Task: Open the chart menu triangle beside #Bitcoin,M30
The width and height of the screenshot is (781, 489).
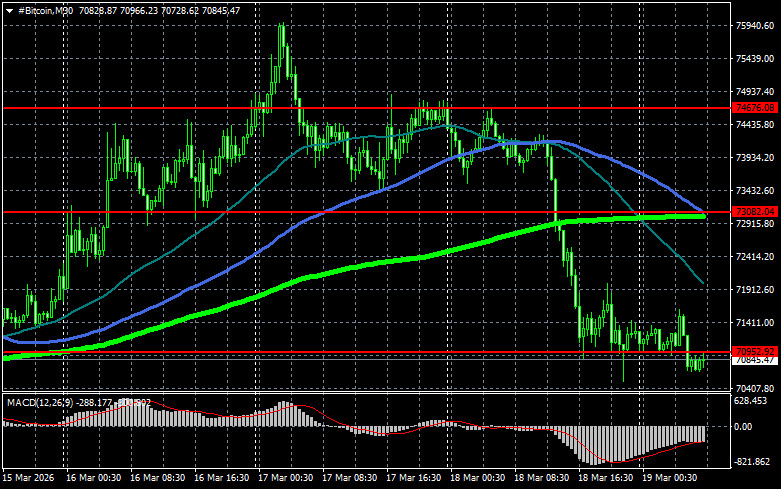Action: coord(9,11)
